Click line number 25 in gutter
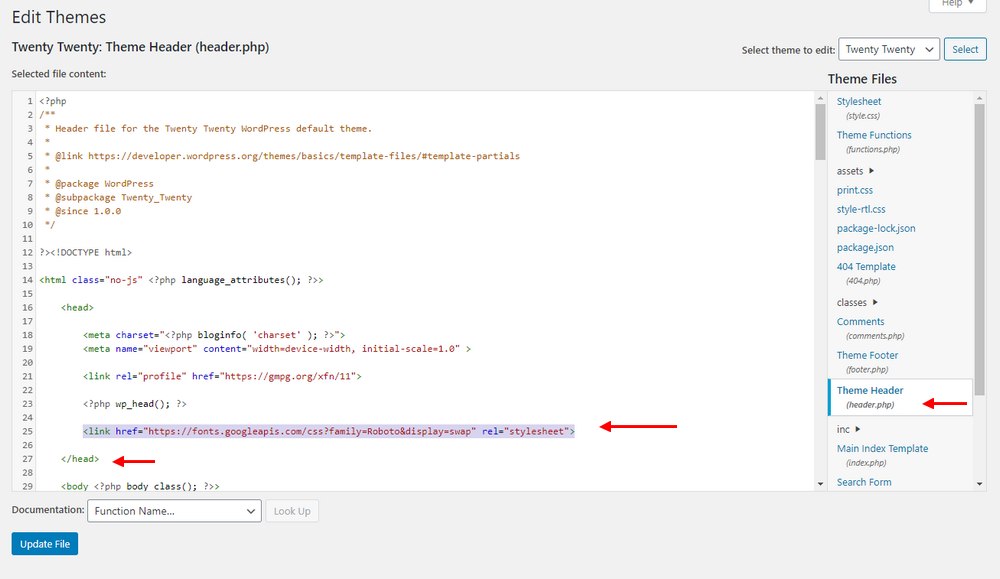1000x579 pixels. (27, 432)
